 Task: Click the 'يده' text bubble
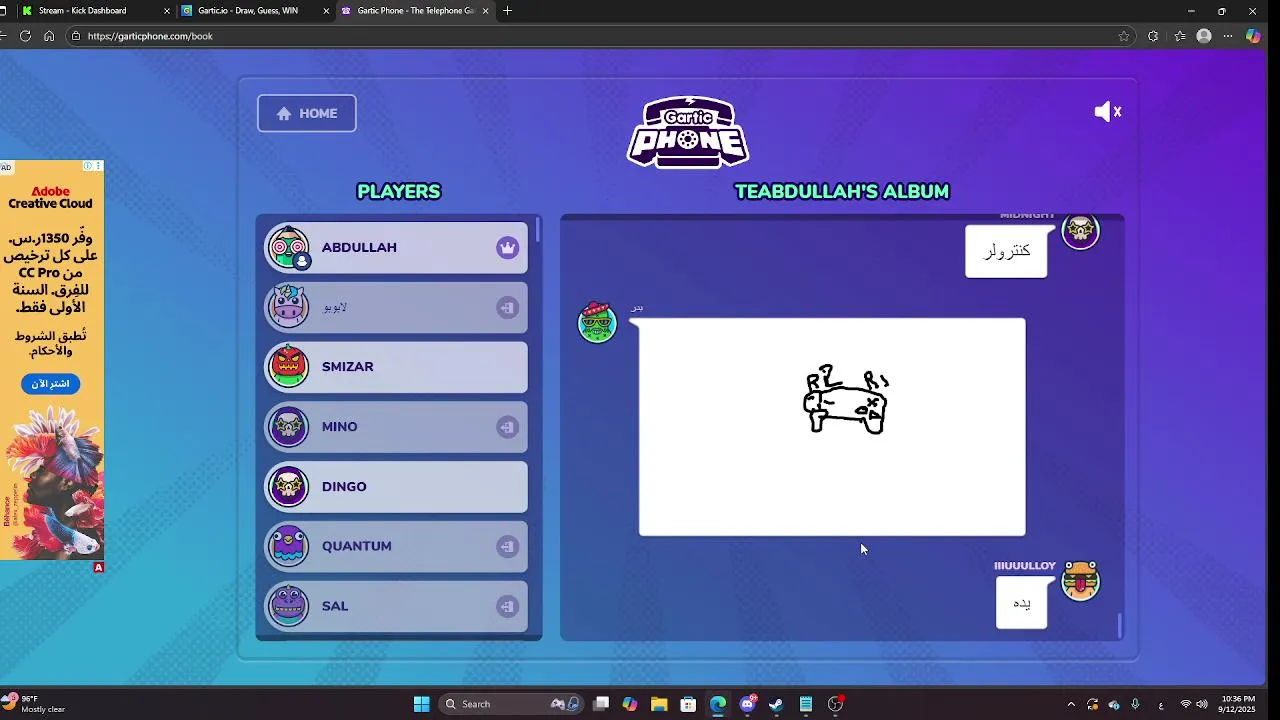[1021, 603]
